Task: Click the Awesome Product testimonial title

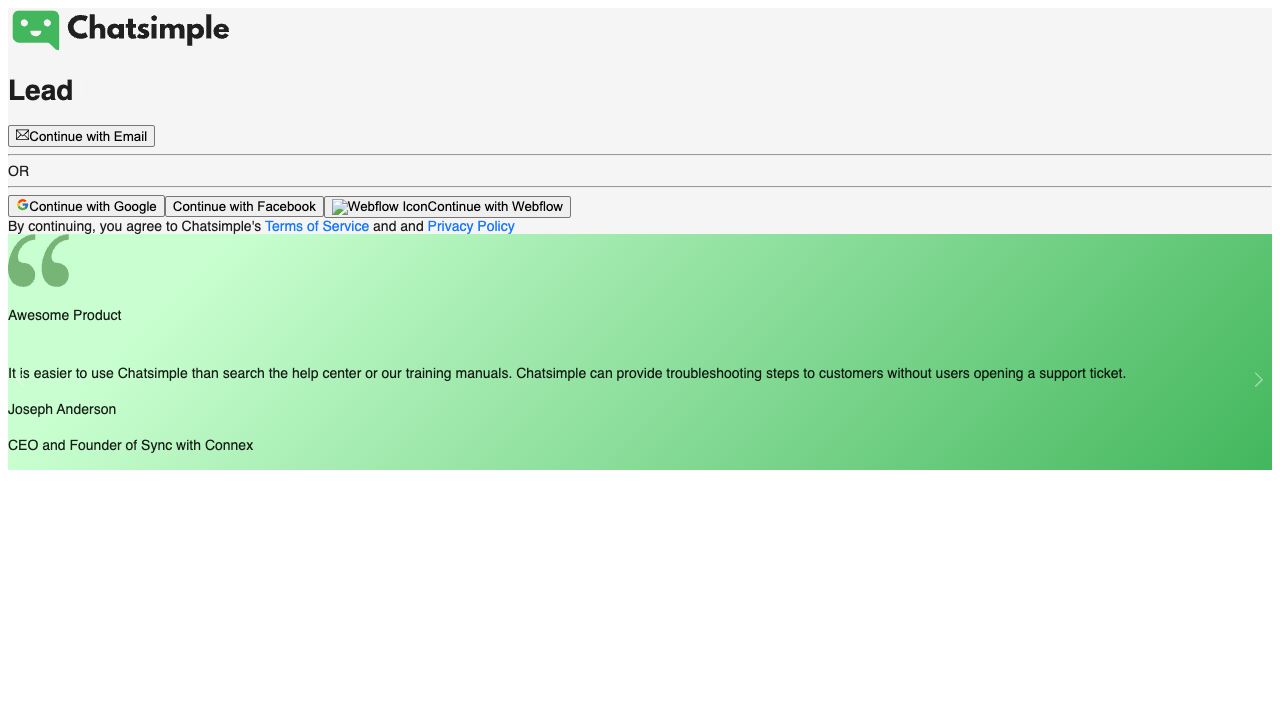Action: point(65,315)
